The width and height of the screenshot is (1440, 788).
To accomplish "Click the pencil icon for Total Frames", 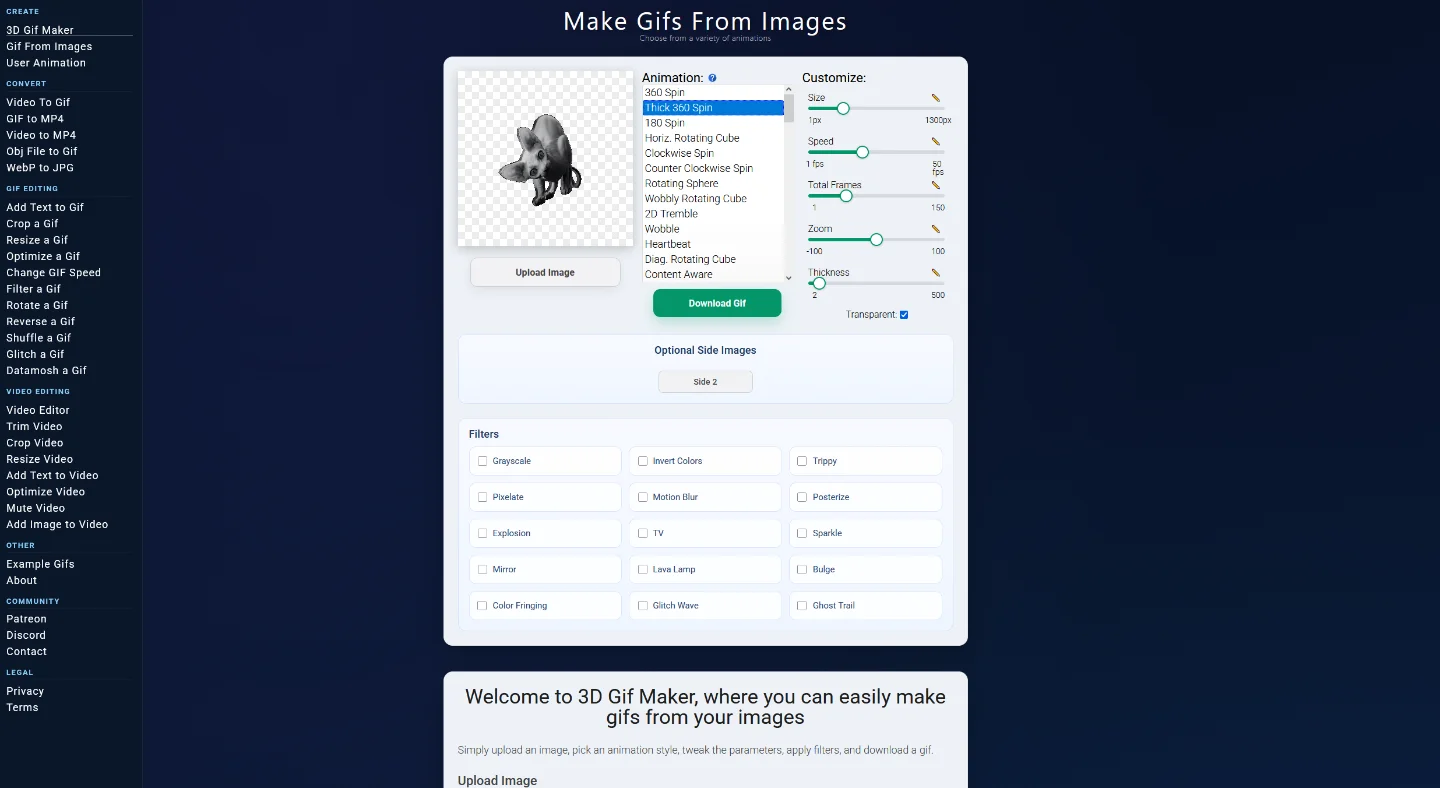I will tap(936, 185).
